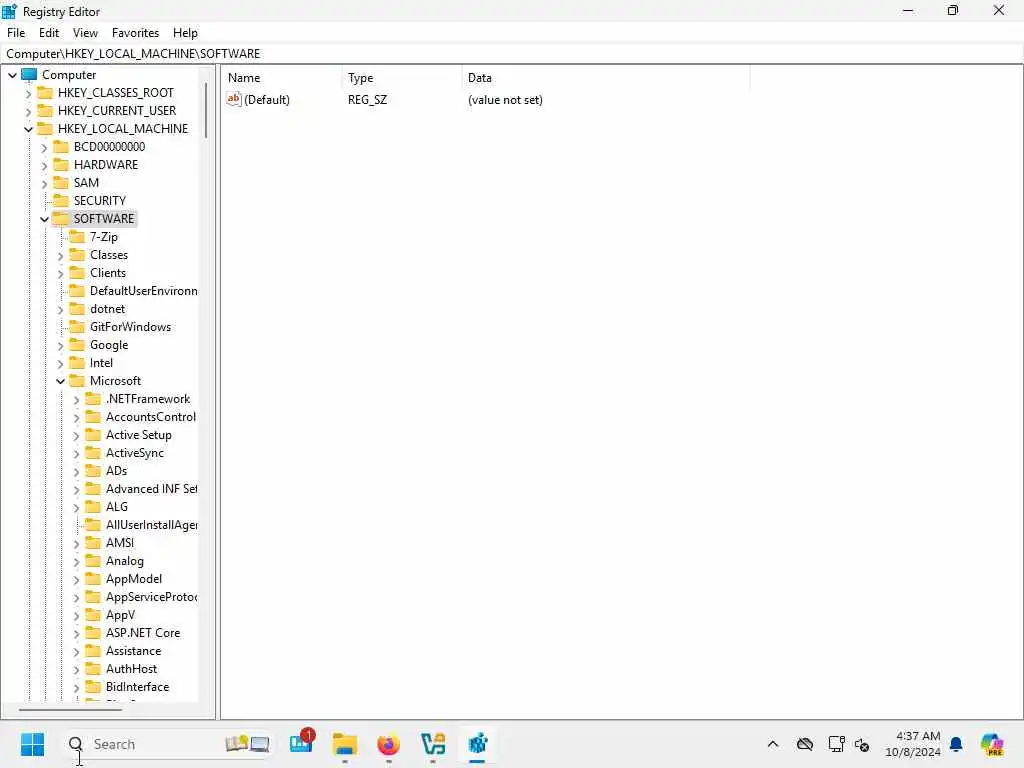Select the AMSI folder icon
The image size is (1024, 768).
[x=93, y=543]
